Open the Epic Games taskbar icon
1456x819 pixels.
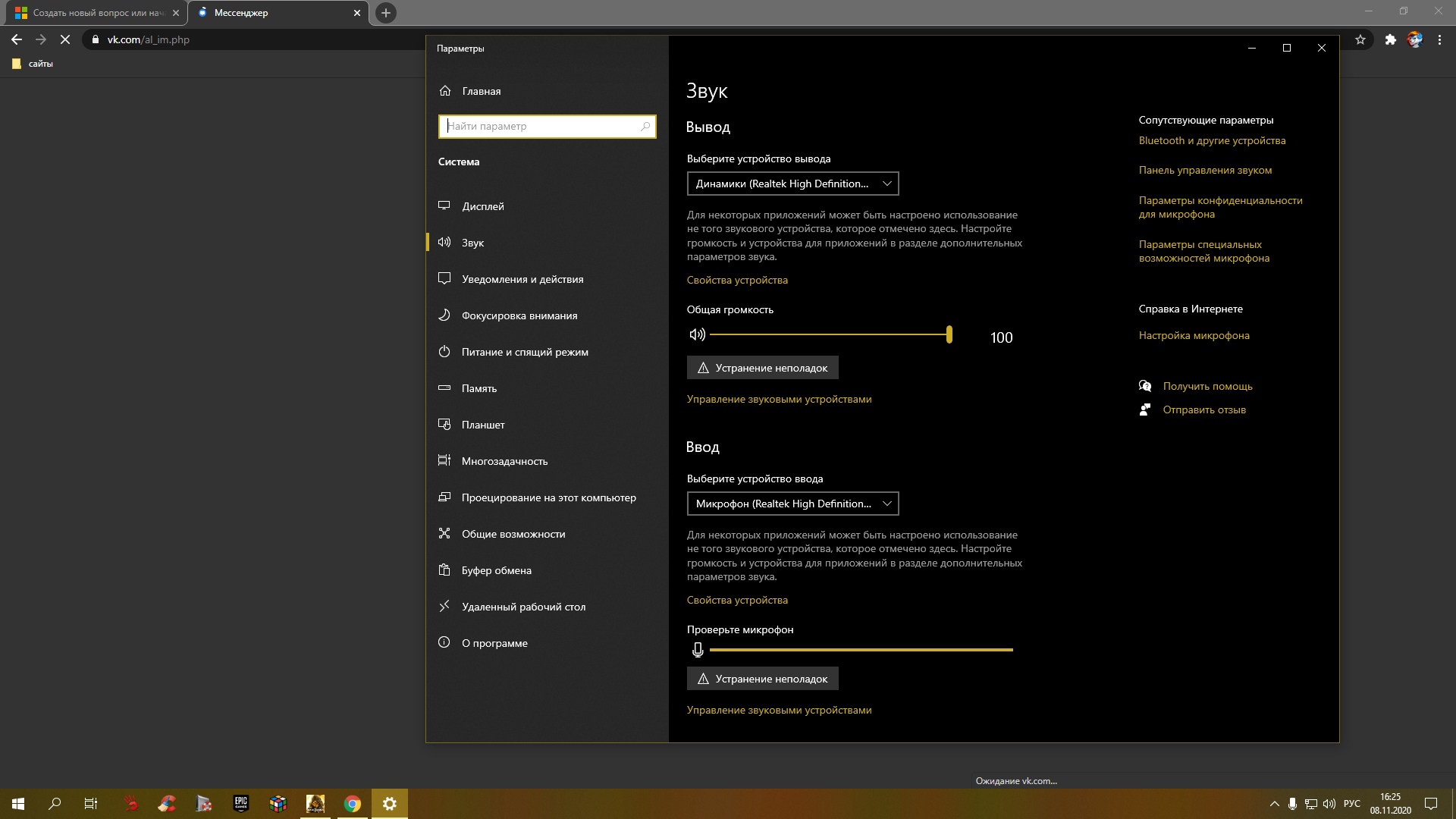click(241, 804)
